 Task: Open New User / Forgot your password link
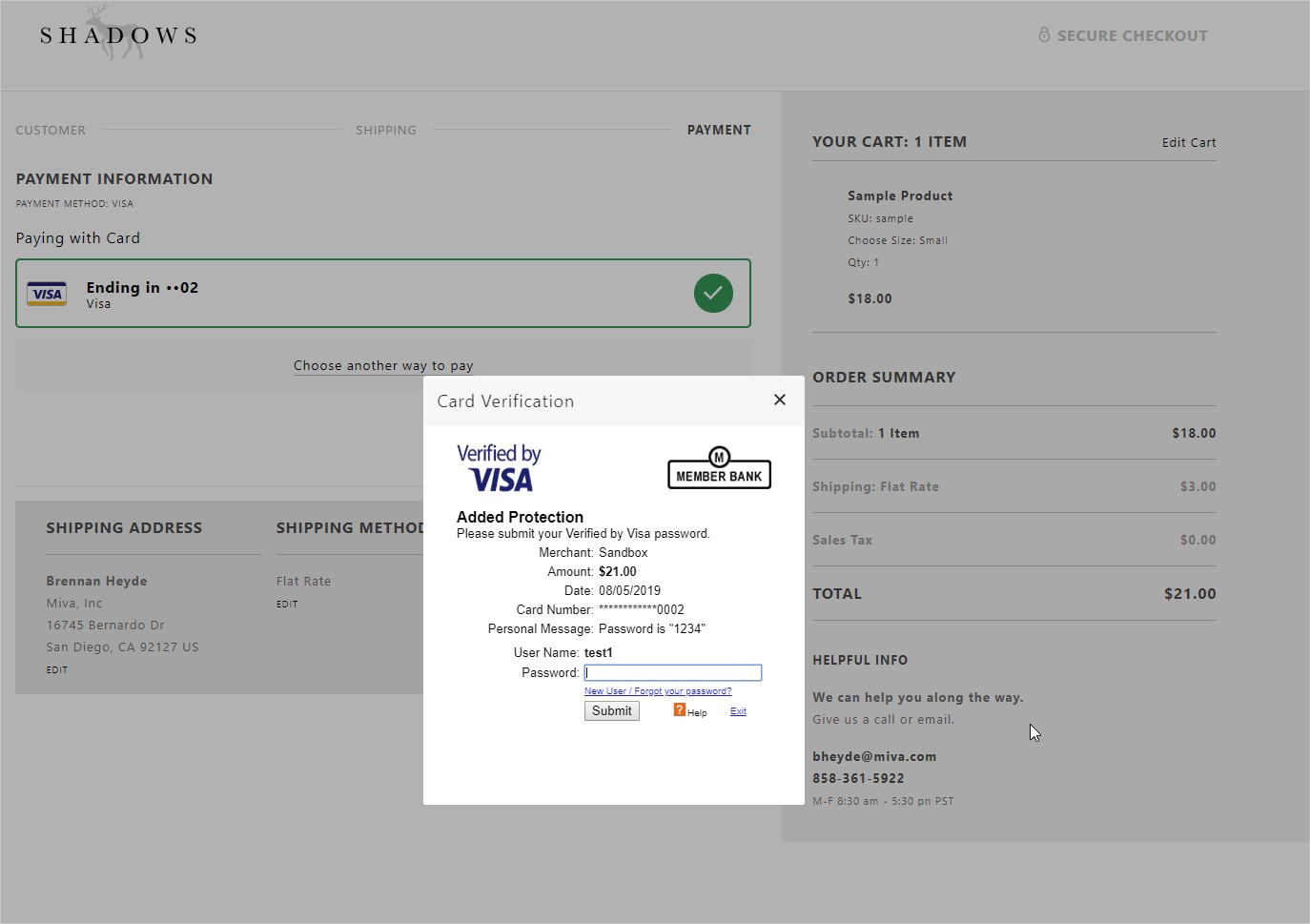pyautogui.click(x=658, y=690)
